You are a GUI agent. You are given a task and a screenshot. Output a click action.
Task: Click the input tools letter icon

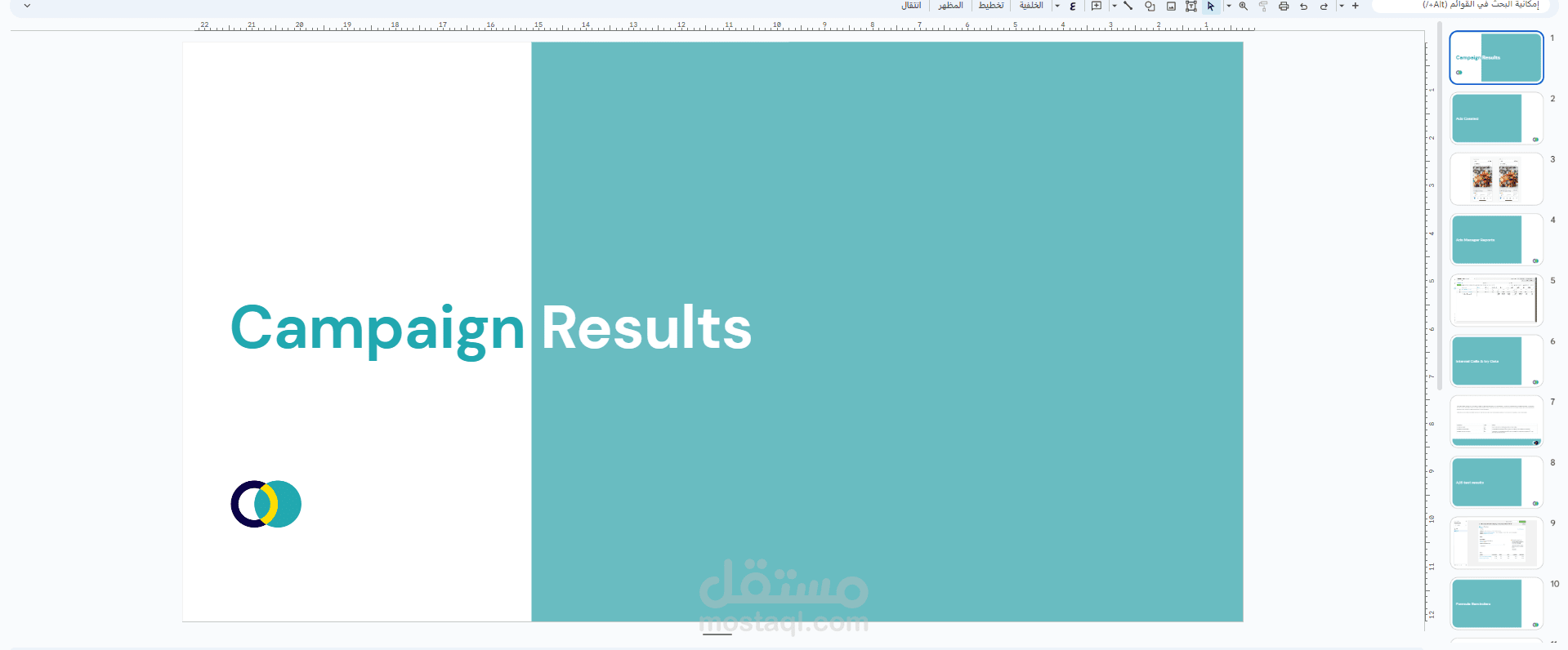pos(1073,6)
